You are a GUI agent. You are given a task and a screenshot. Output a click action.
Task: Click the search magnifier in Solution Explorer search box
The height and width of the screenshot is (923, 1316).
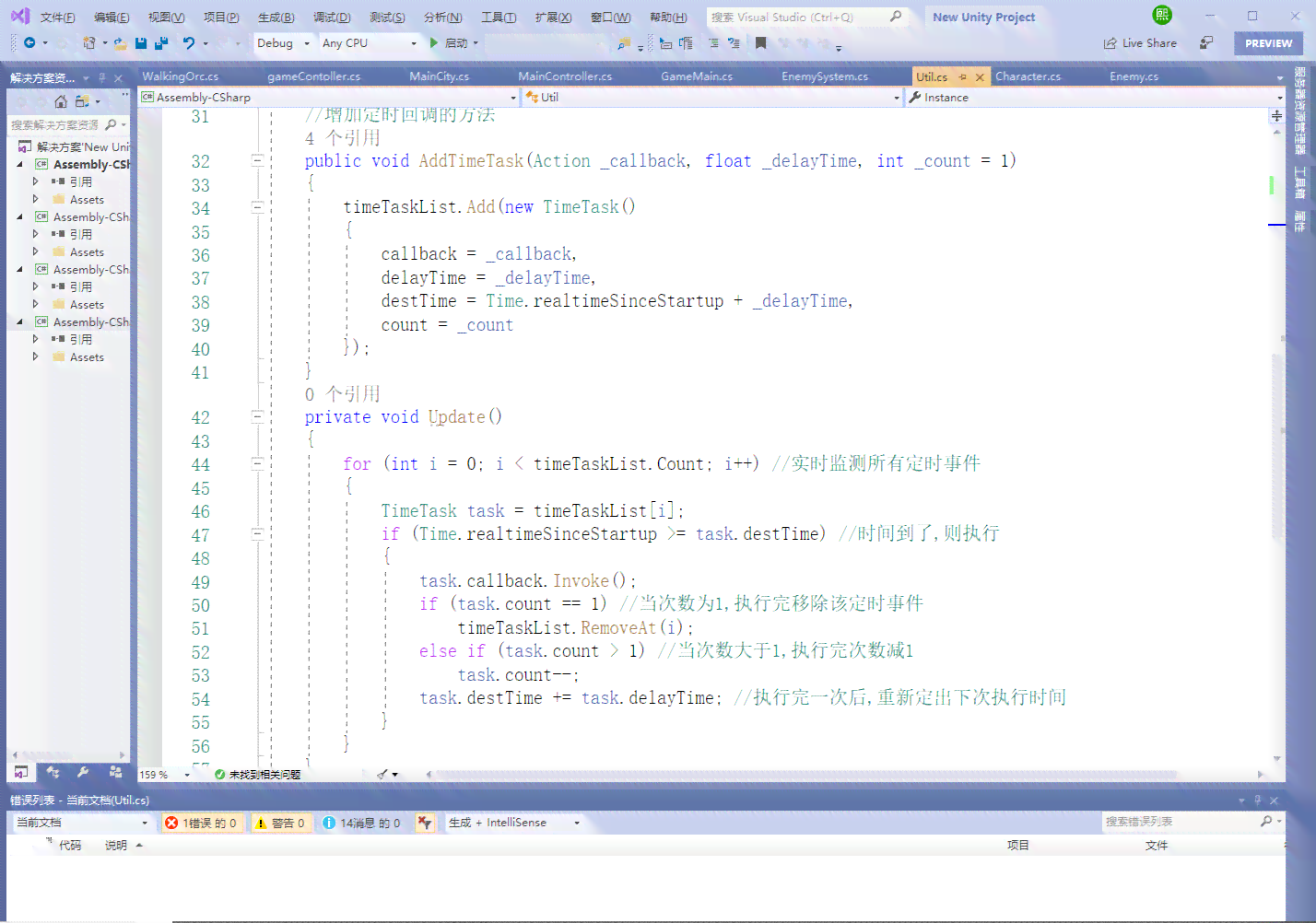coord(112,124)
